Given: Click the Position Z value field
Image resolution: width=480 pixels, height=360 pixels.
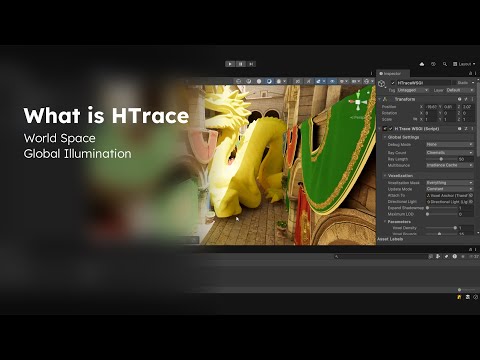Looking at the screenshot, I should click(468, 107).
